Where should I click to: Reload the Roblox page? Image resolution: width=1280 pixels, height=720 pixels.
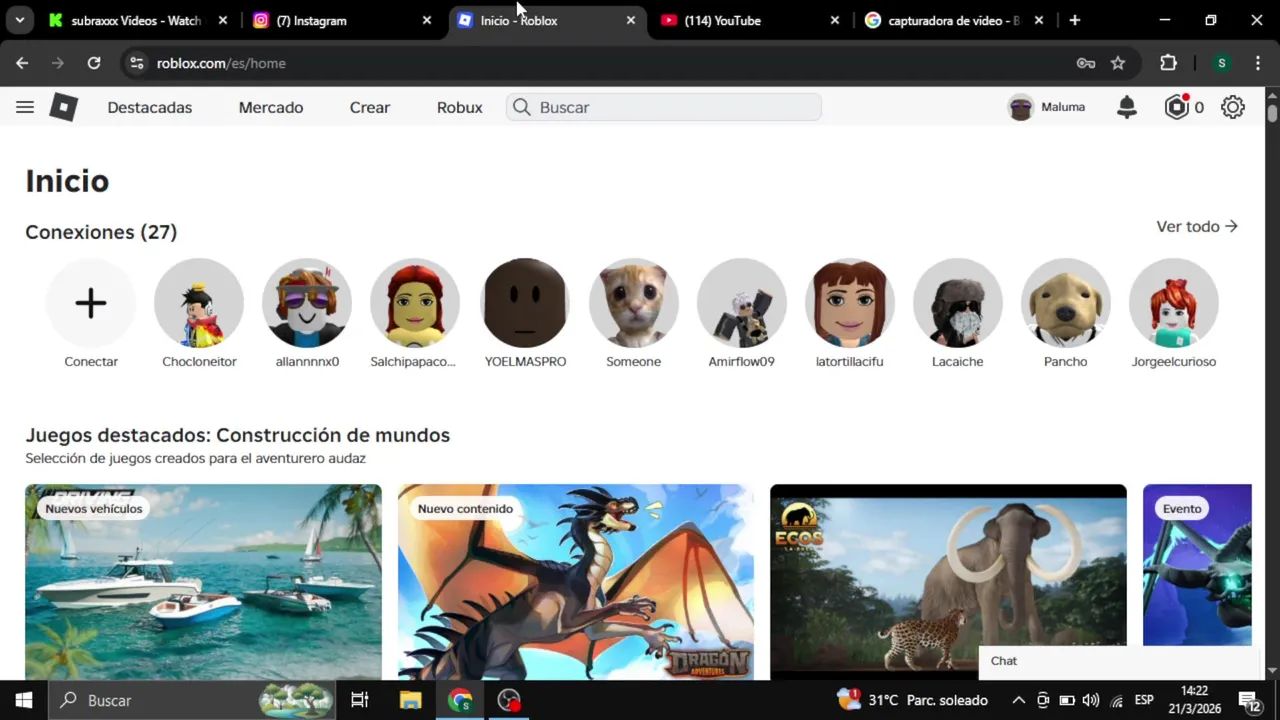click(x=94, y=63)
